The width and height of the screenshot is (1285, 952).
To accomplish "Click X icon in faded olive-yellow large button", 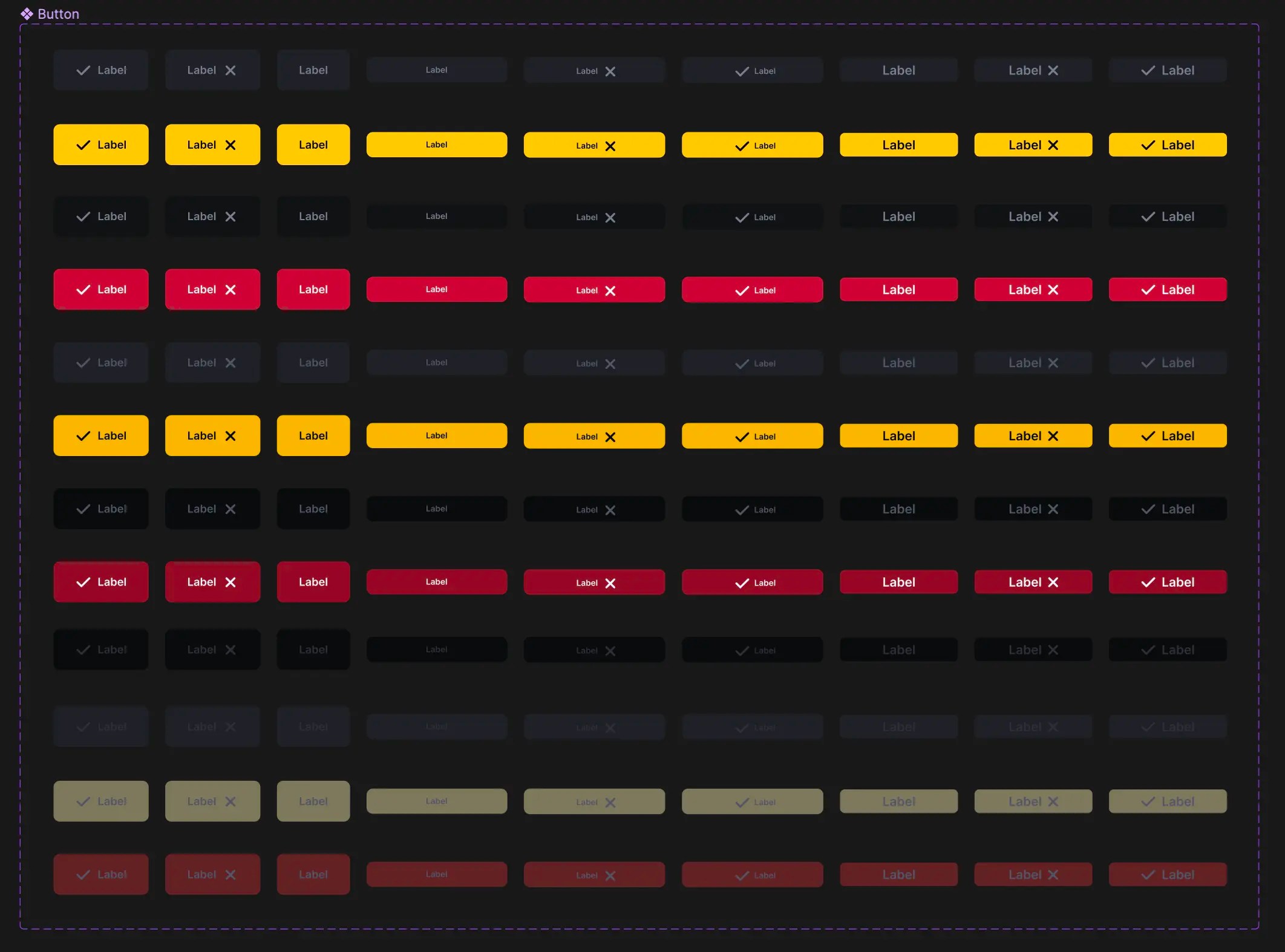I will pos(231,801).
